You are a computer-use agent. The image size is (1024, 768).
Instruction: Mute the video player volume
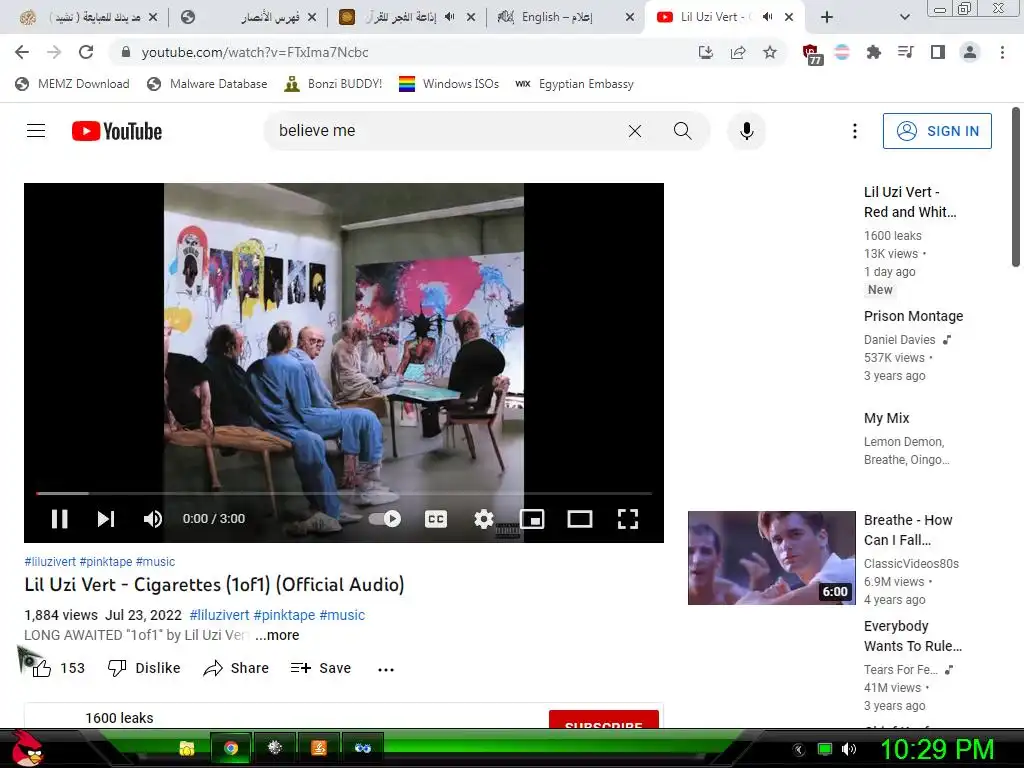pos(153,519)
